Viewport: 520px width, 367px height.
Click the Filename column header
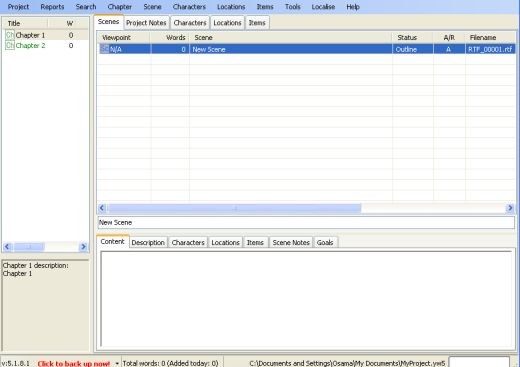pyautogui.click(x=490, y=37)
